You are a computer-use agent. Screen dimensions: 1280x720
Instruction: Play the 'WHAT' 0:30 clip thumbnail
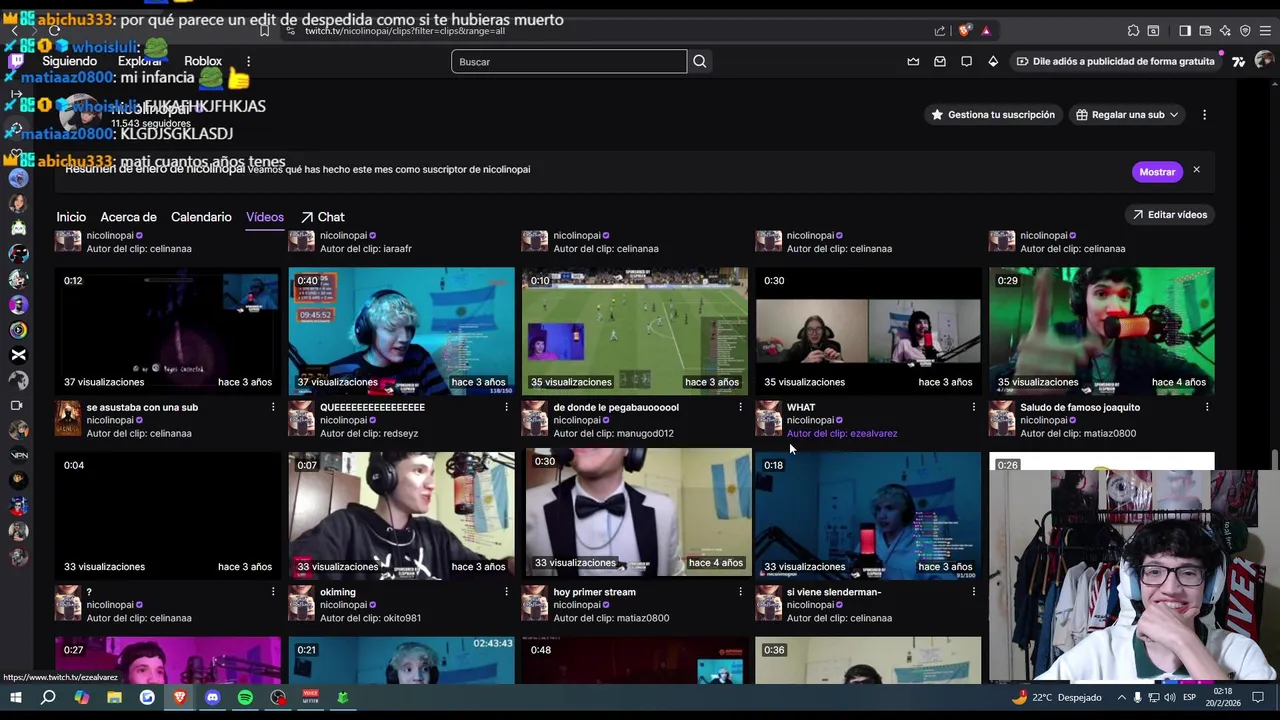click(868, 331)
